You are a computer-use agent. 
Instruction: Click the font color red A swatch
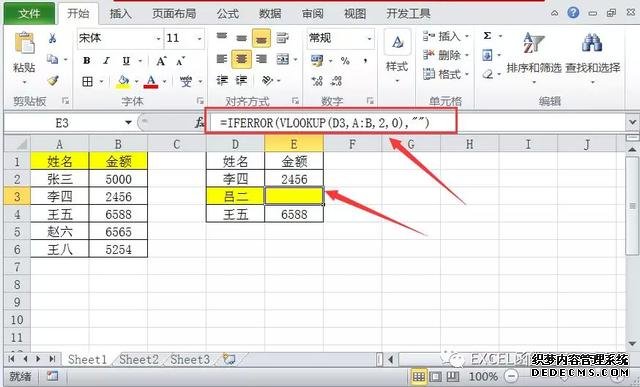pos(151,81)
